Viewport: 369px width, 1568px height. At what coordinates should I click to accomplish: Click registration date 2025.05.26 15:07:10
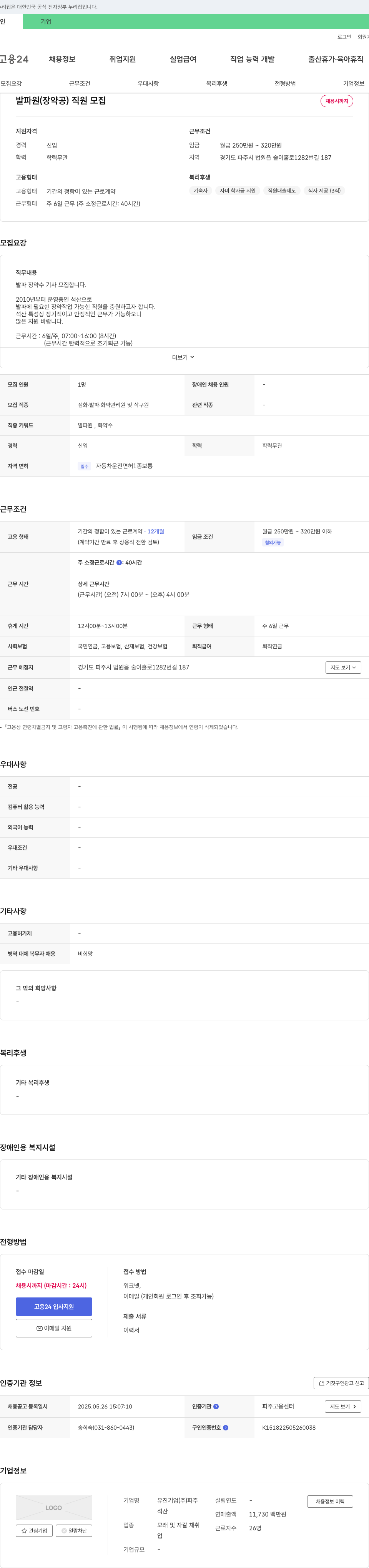[x=105, y=1407]
